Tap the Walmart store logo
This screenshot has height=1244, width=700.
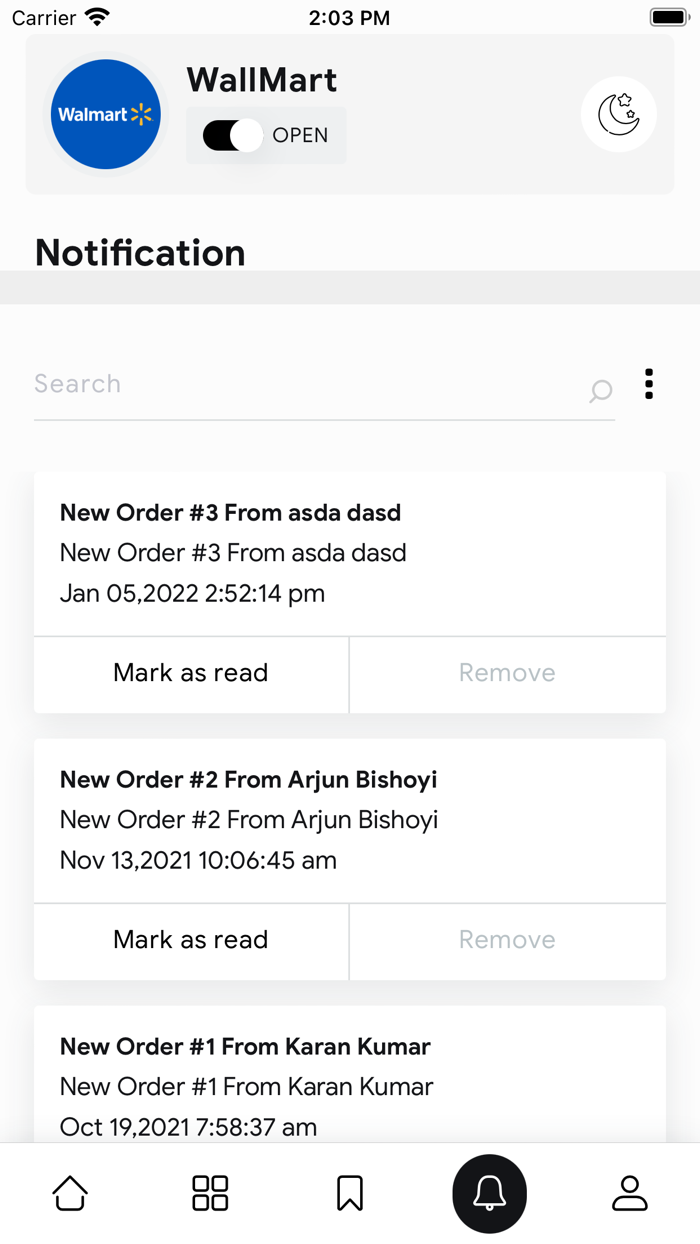pyautogui.click(x=106, y=114)
